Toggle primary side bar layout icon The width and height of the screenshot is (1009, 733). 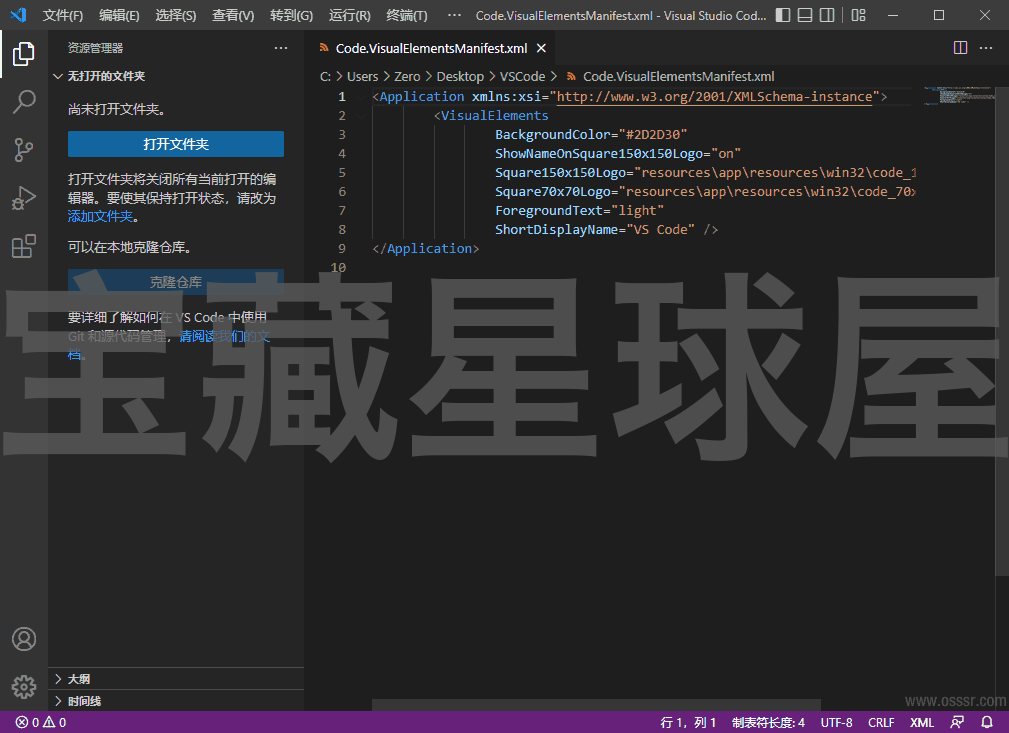[x=782, y=15]
